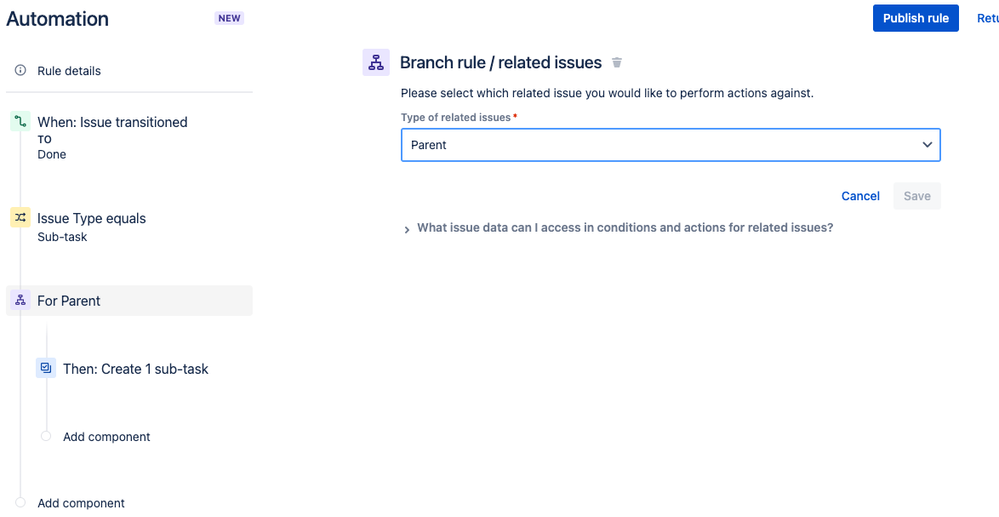Select the Then: Create 1 sub-task step
Image resolution: width=999 pixels, height=517 pixels.
(x=135, y=369)
